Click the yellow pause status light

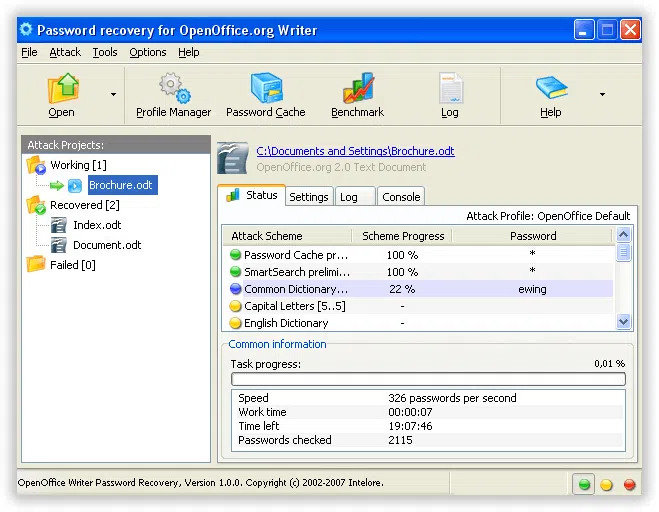pos(606,485)
